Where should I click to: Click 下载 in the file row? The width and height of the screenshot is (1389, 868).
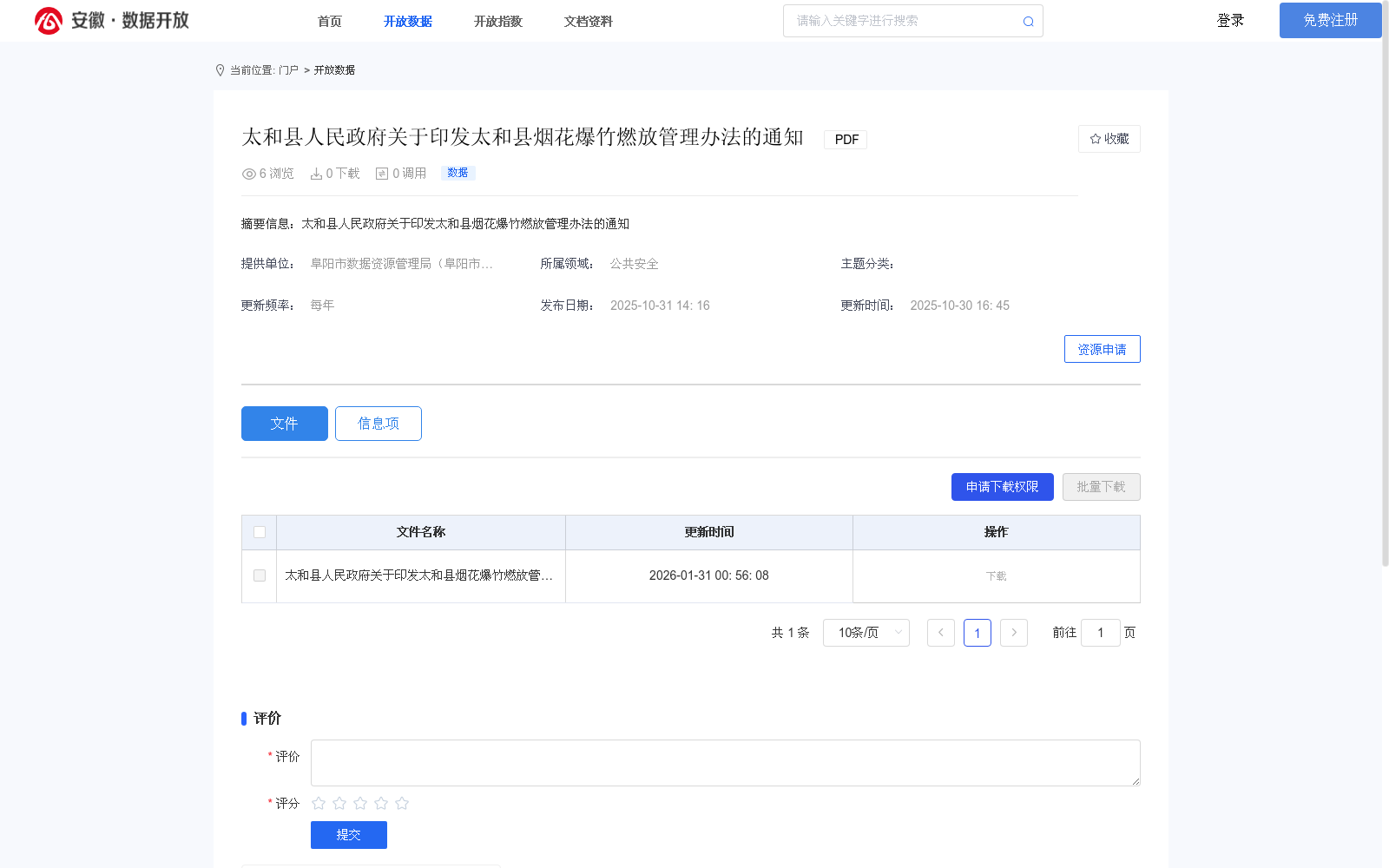click(997, 576)
